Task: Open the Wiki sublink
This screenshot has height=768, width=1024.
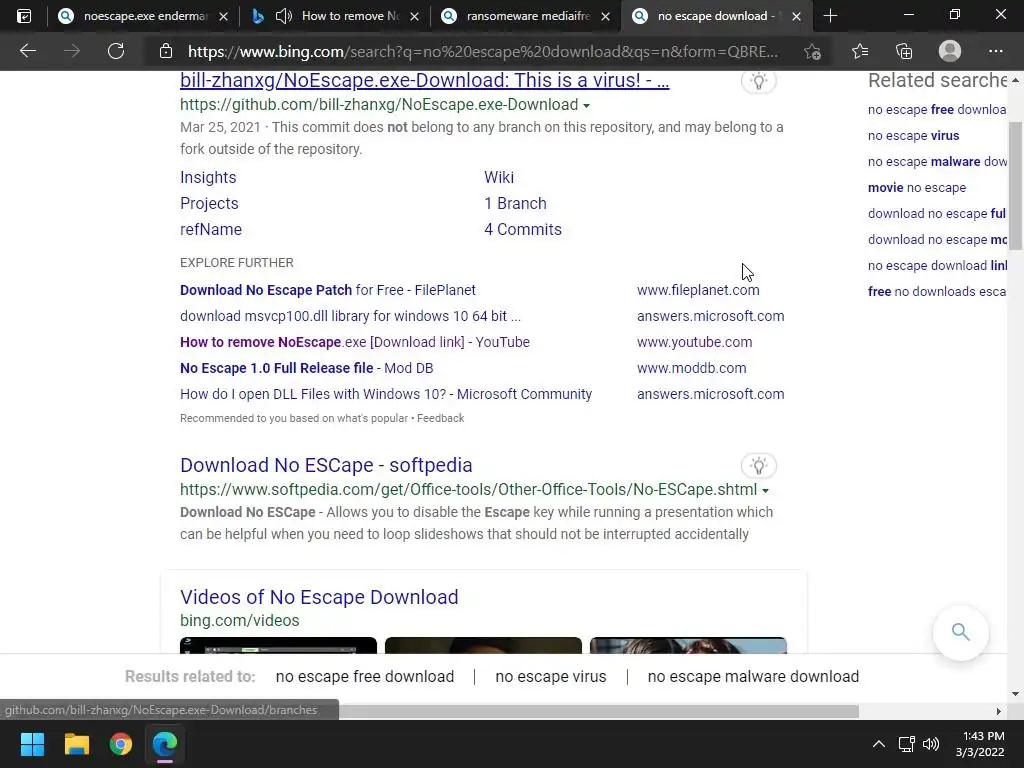Action: pos(499,177)
